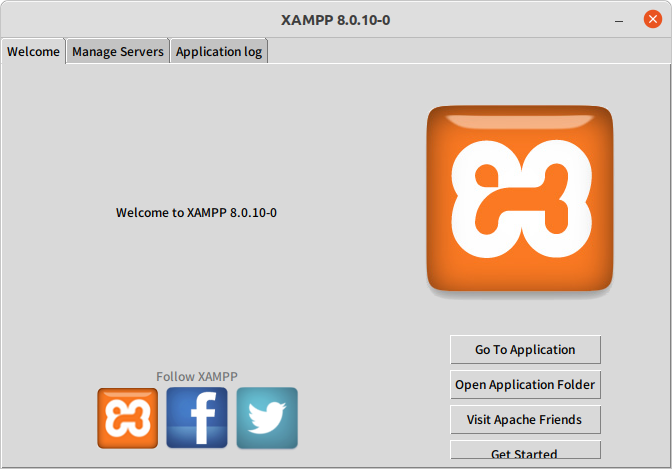Minimize the XAMPP window
The height and width of the screenshot is (469, 672).
pyautogui.click(x=619, y=20)
